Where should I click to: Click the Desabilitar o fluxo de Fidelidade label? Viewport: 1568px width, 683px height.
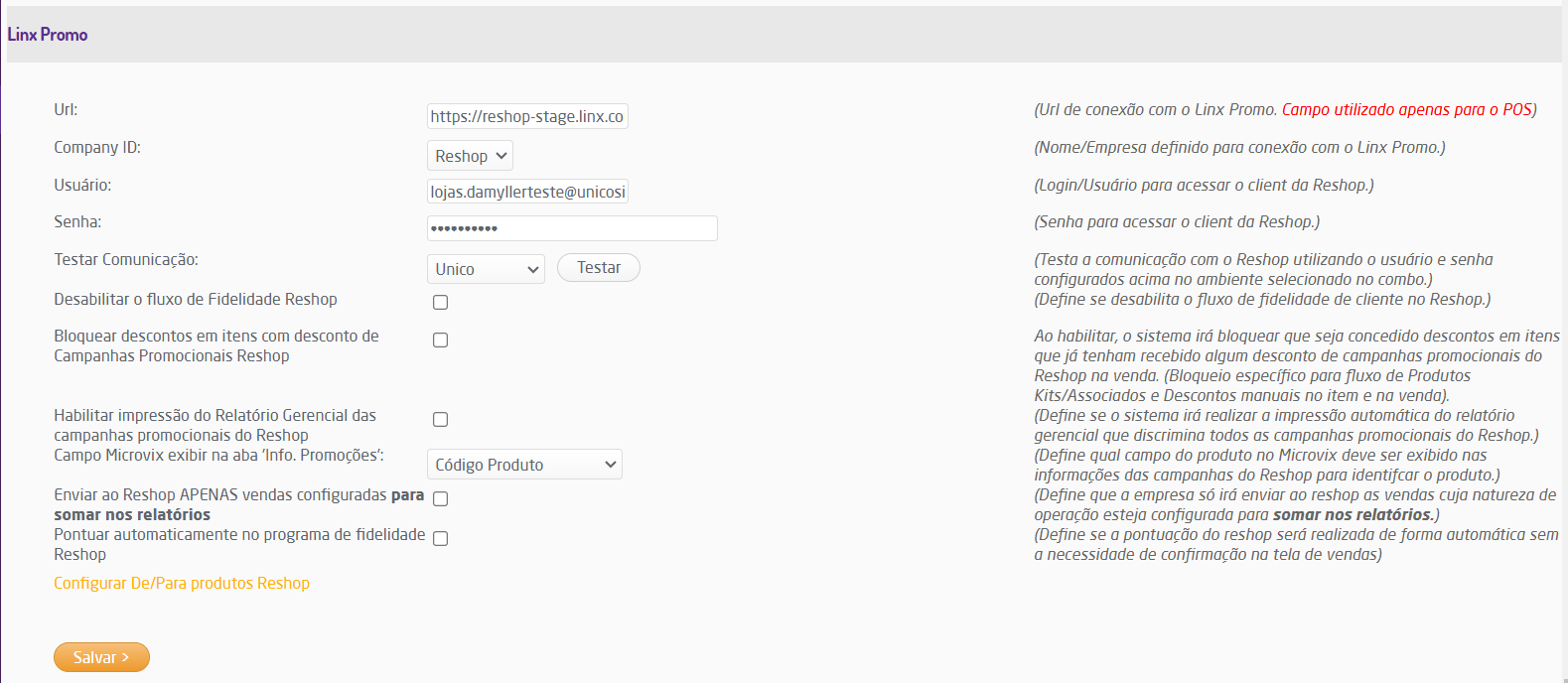(x=196, y=300)
